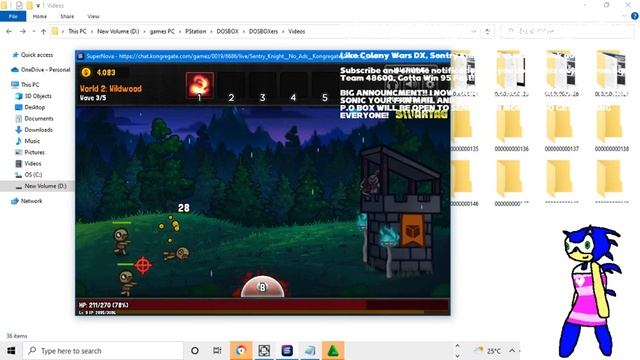Jump to 'DOSBOXers' breadcrumb segment
The height and width of the screenshot is (360, 640).
point(263,31)
